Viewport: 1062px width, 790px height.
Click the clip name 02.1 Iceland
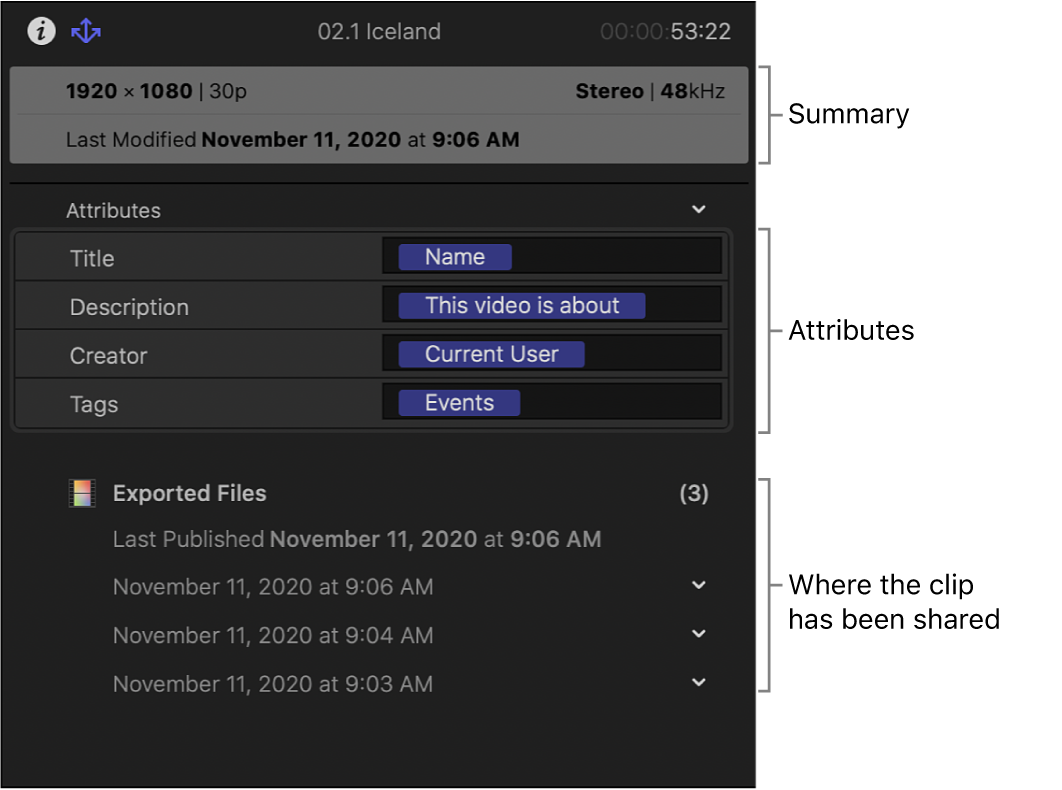coord(379,31)
